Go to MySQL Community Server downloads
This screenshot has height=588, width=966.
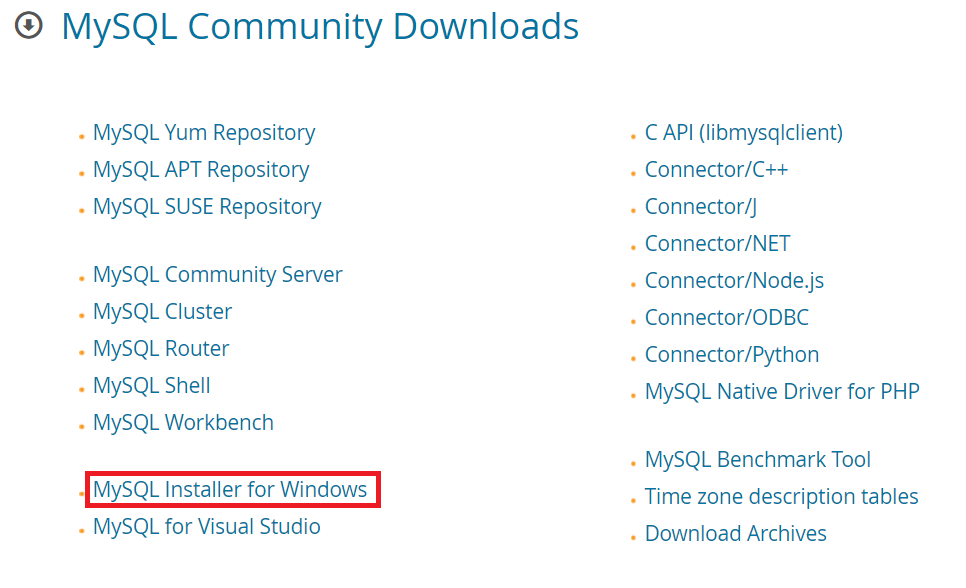coord(217,275)
